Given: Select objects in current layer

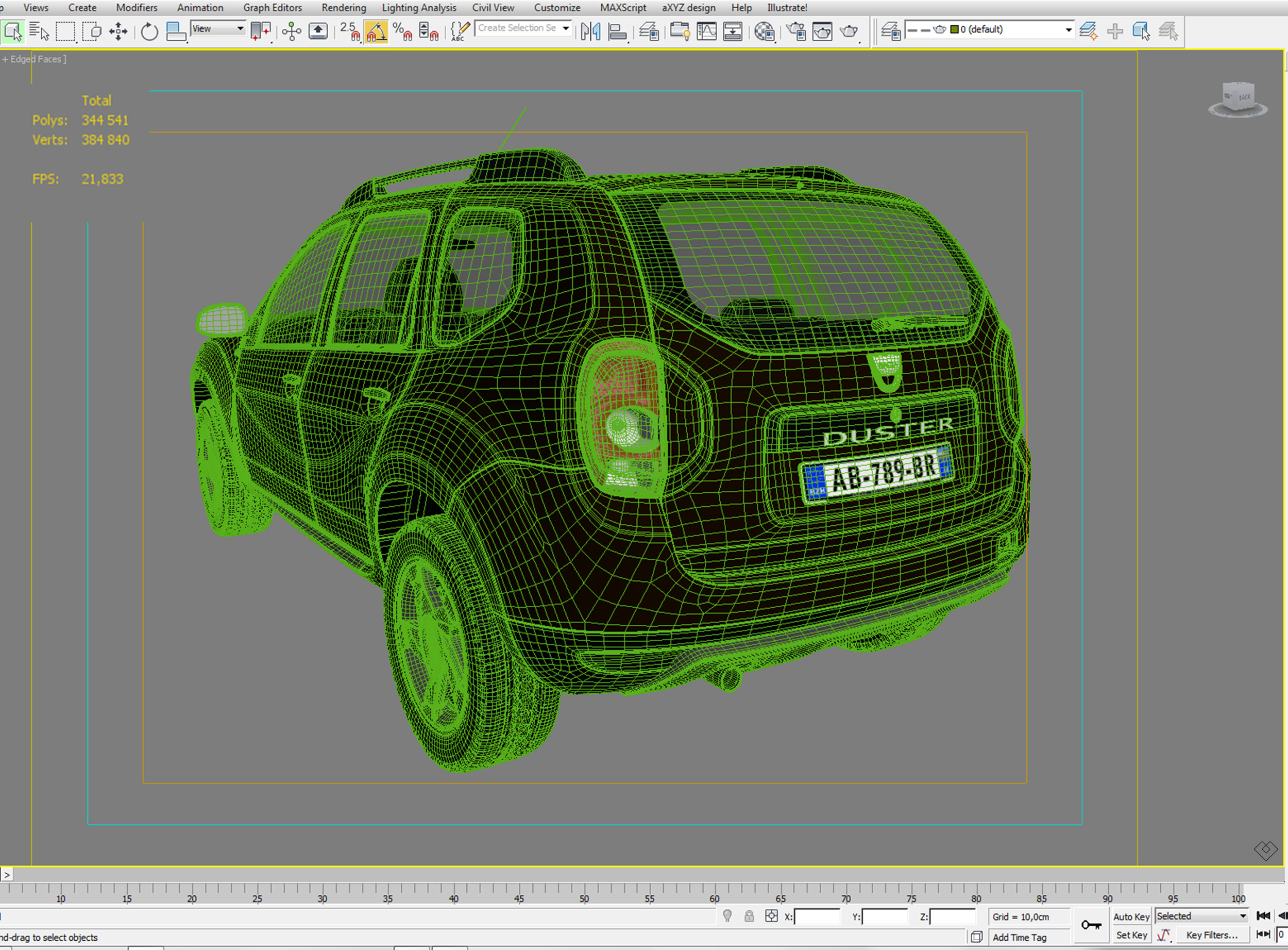Looking at the screenshot, I should (x=1142, y=31).
